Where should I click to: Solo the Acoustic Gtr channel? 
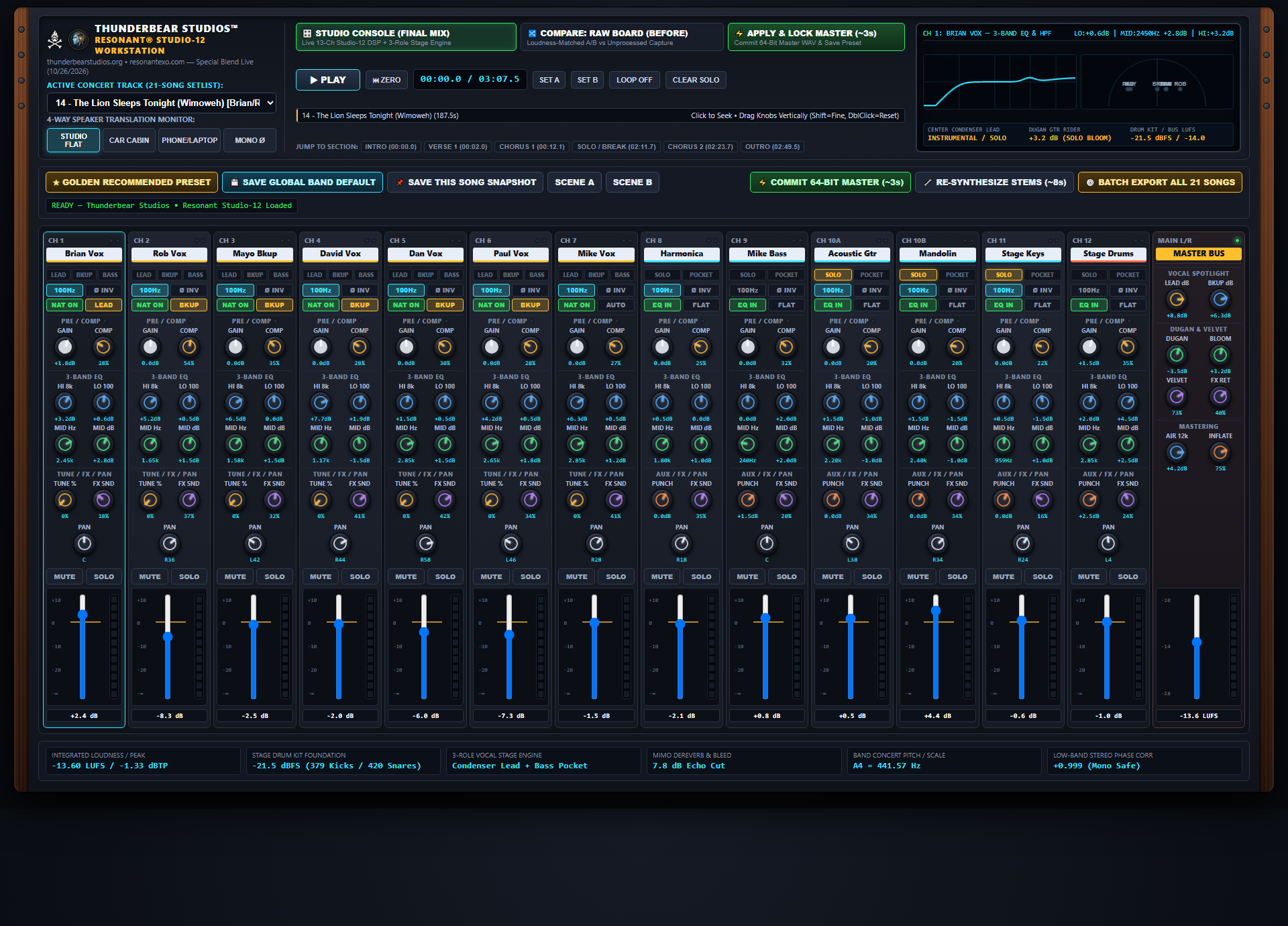pos(872,576)
